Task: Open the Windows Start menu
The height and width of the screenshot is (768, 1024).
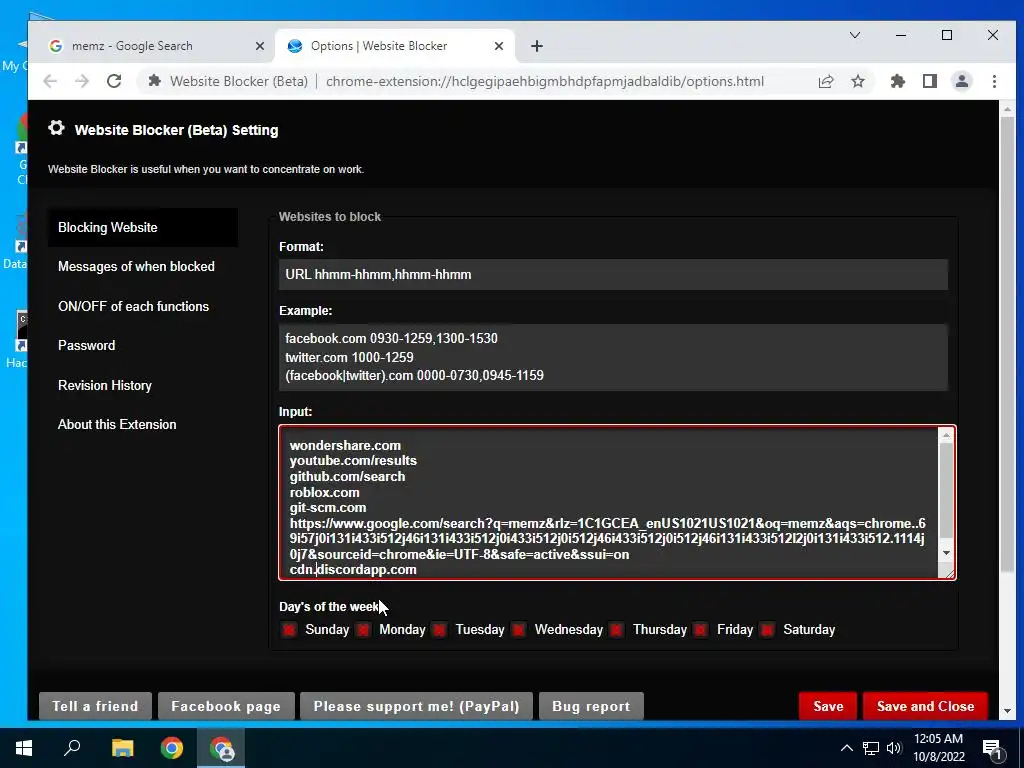Action: click(24, 748)
